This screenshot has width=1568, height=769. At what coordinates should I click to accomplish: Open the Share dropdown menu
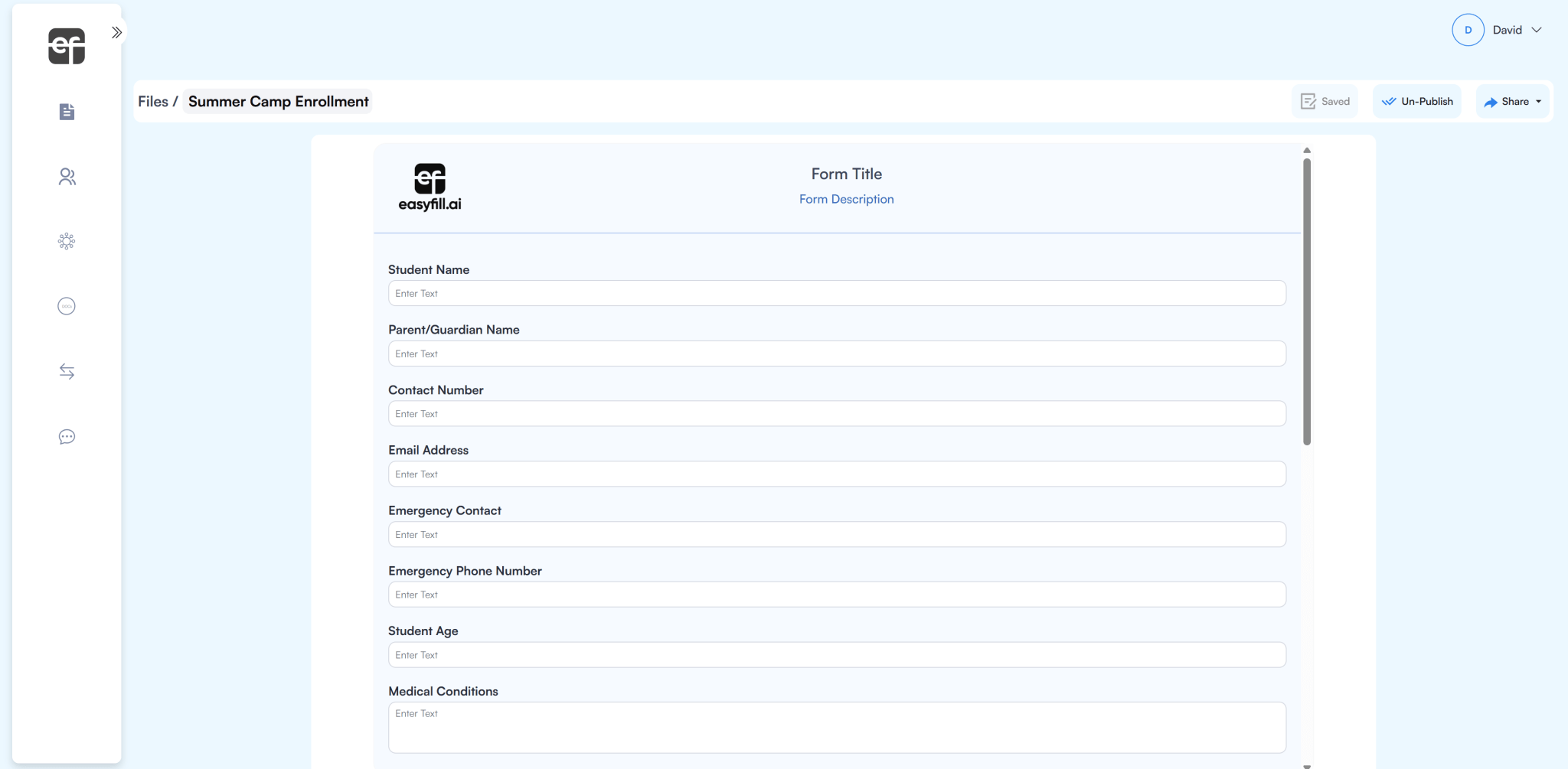(1512, 102)
